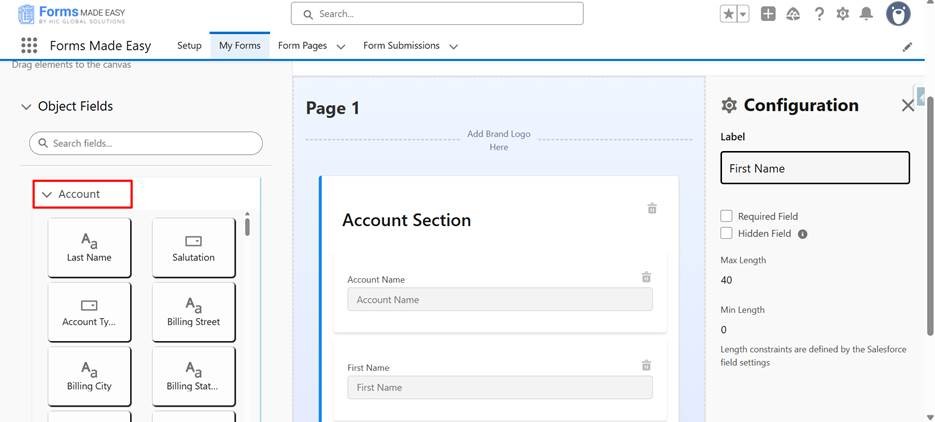Click the edit pencil icon on navigation bar
935x422 pixels.
tap(907, 46)
